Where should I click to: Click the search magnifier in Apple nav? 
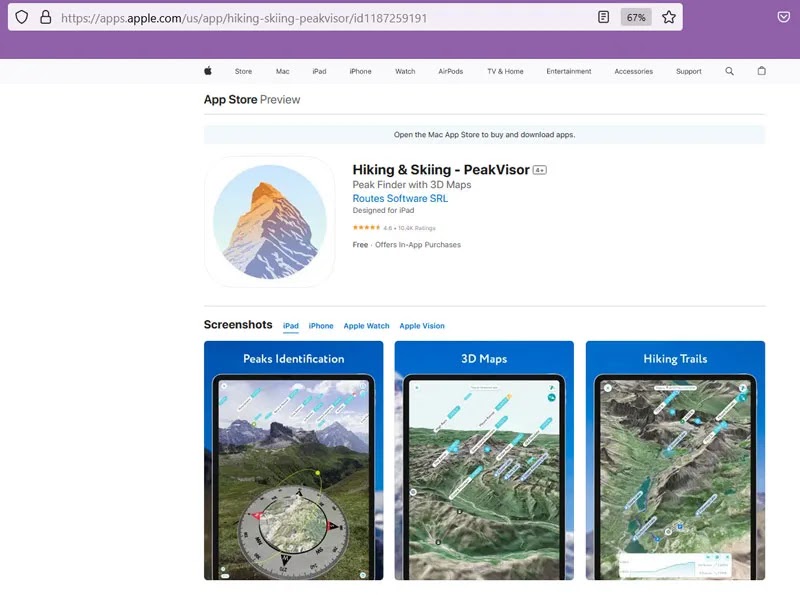click(730, 71)
